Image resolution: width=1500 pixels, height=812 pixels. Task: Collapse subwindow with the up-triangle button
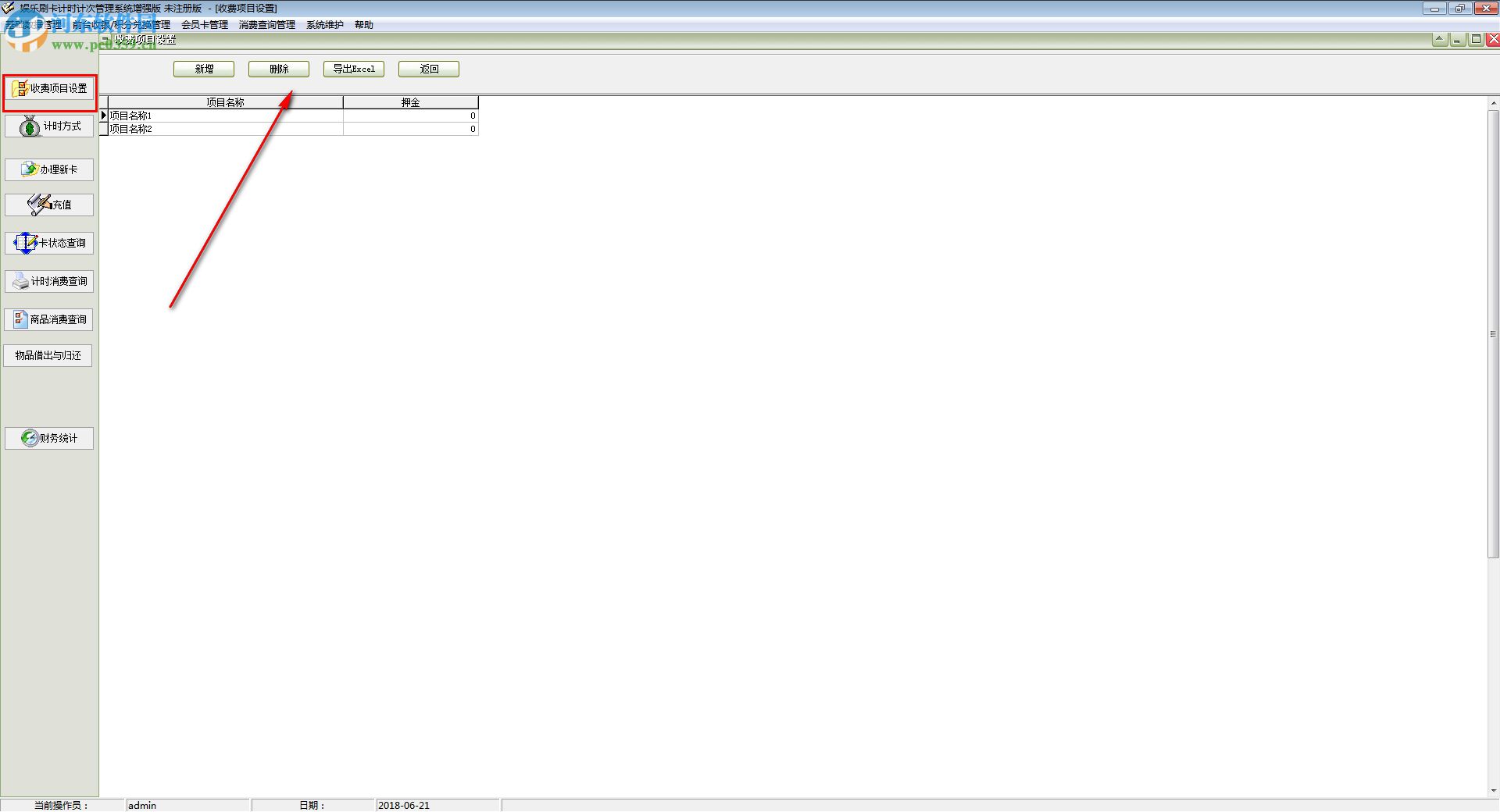click(x=1440, y=39)
